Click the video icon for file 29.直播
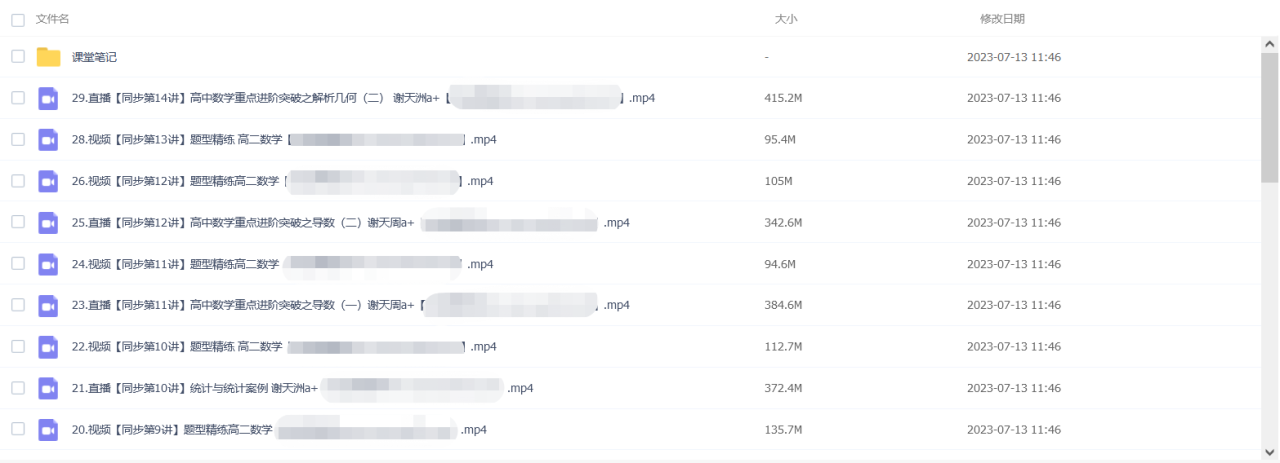This screenshot has width=1280, height=463. (x=48, y=98)
